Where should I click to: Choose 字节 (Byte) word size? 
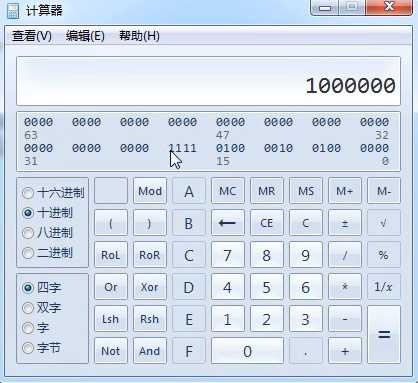click(x=42, y=348)
